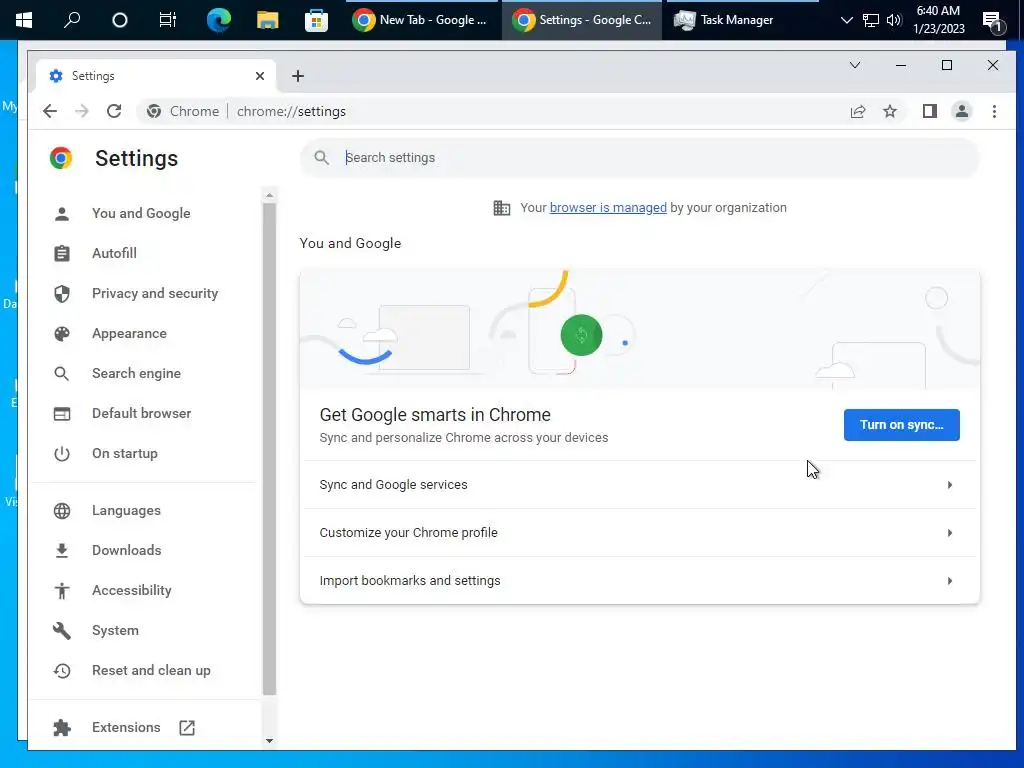Viewport: 1024px width, 768px height.
Task: Open Chrome's three-dot menu
Action: (x=994, y=112)
